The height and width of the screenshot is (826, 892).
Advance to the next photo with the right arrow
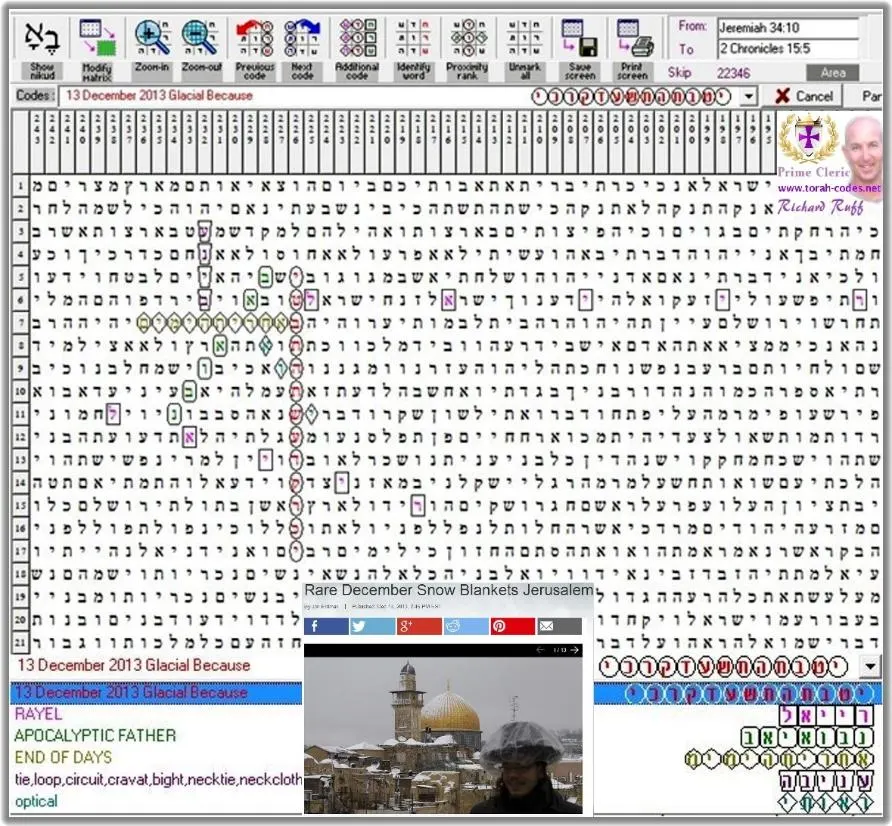pos(575,650)
